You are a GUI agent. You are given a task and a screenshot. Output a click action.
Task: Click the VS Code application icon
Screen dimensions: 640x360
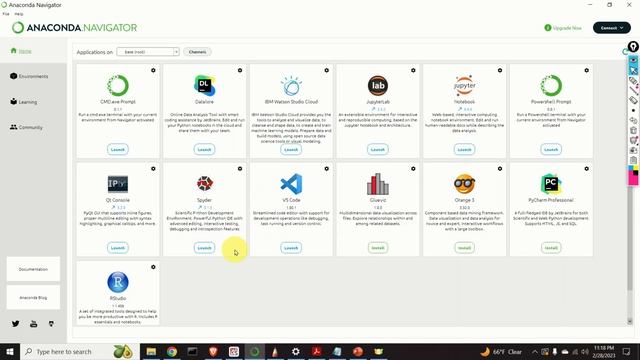(x=291, y=184)
